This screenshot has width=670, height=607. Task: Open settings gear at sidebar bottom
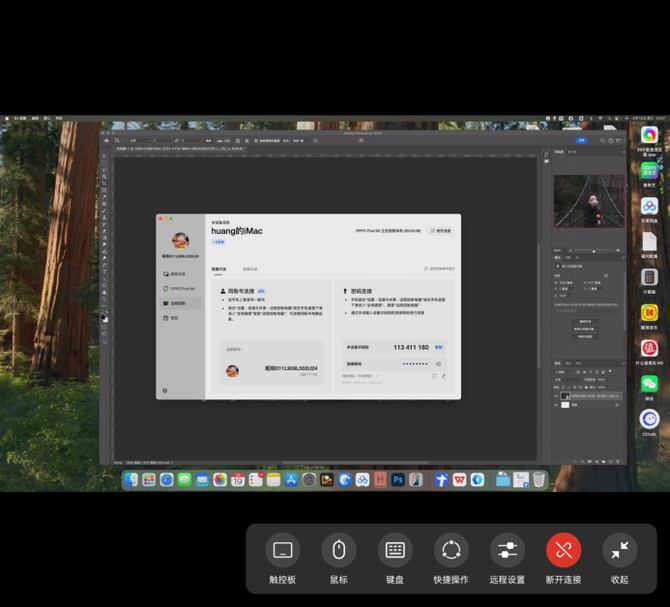click(165, 391)
